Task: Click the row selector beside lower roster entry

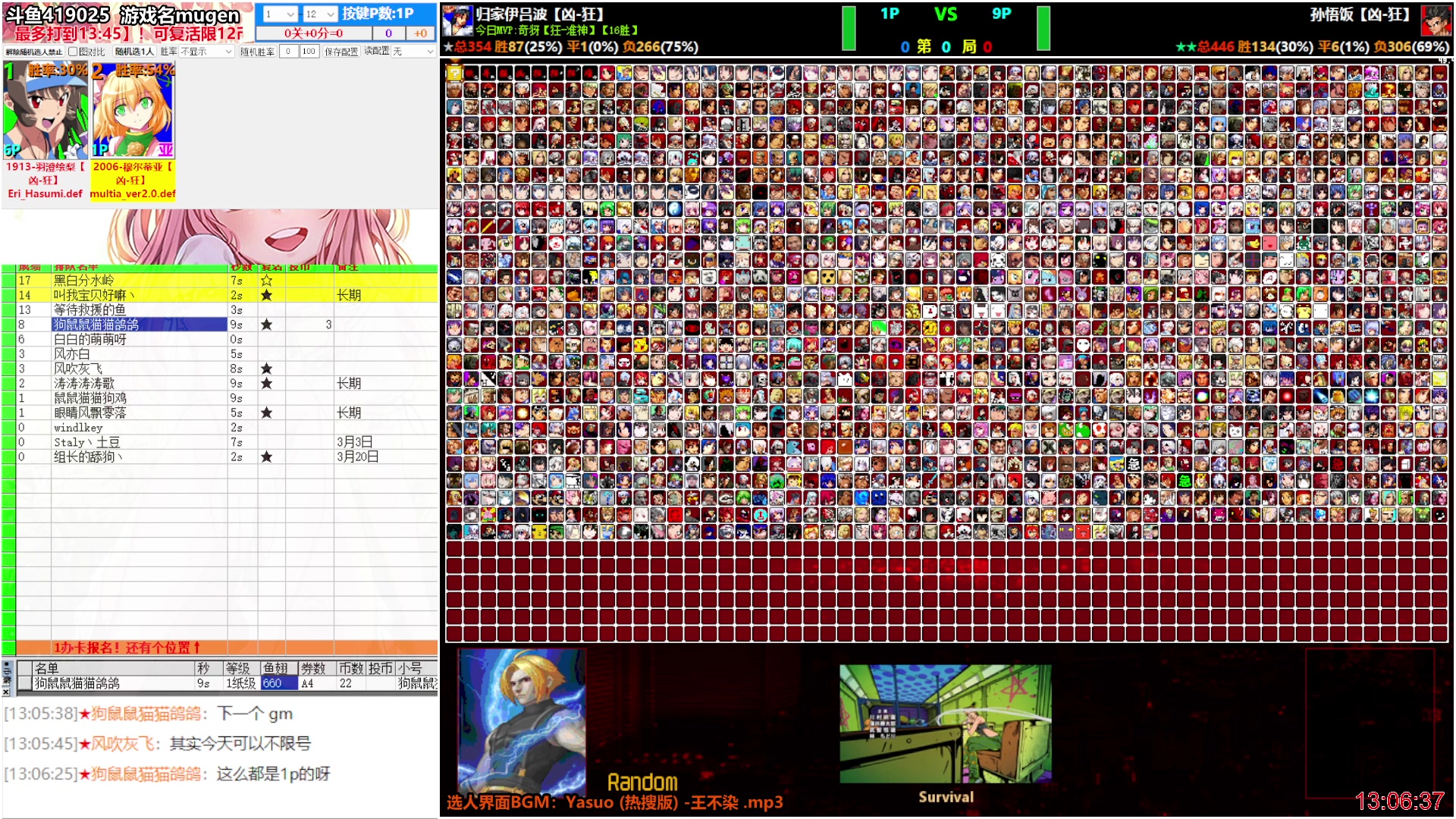Action: pos(24,683)
